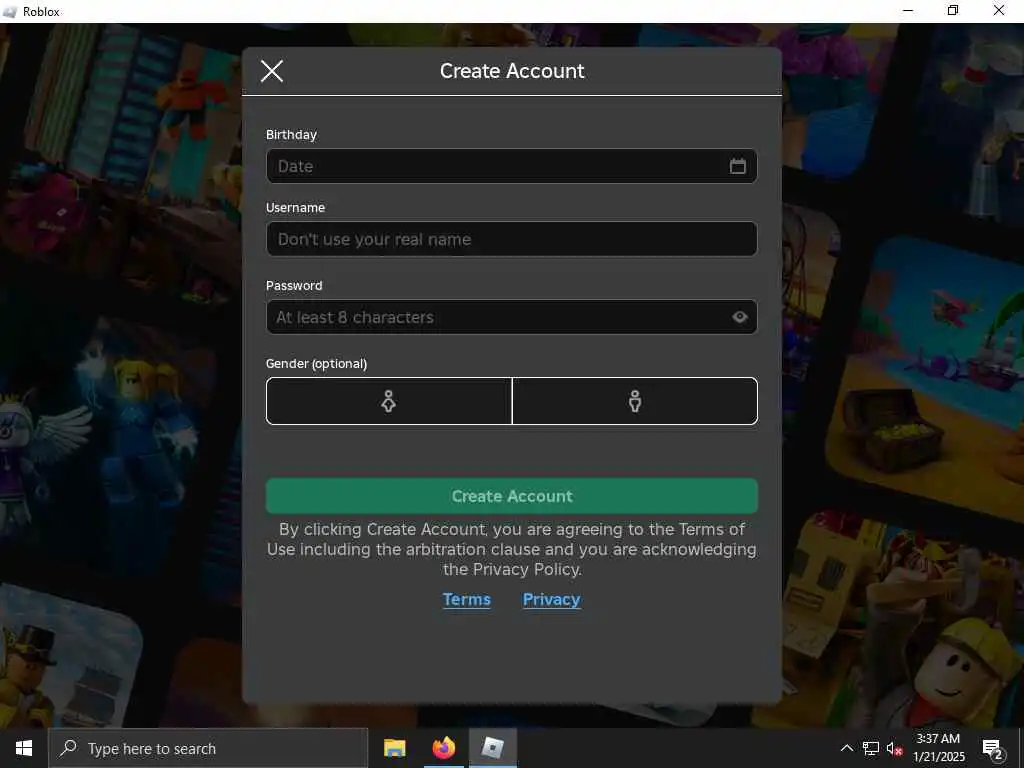Open the Privacy link
1024x768 pixels.
click(x=551, y=600)
